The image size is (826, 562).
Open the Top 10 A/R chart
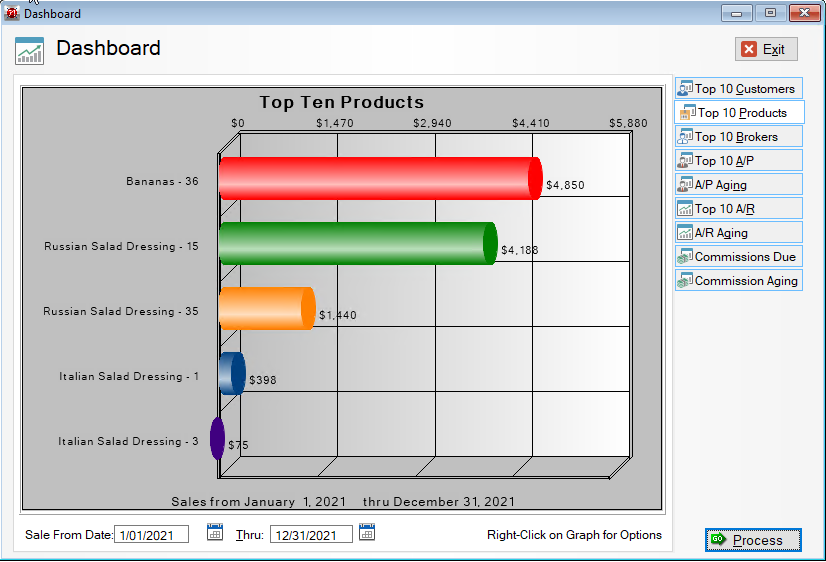coord(739,209)
